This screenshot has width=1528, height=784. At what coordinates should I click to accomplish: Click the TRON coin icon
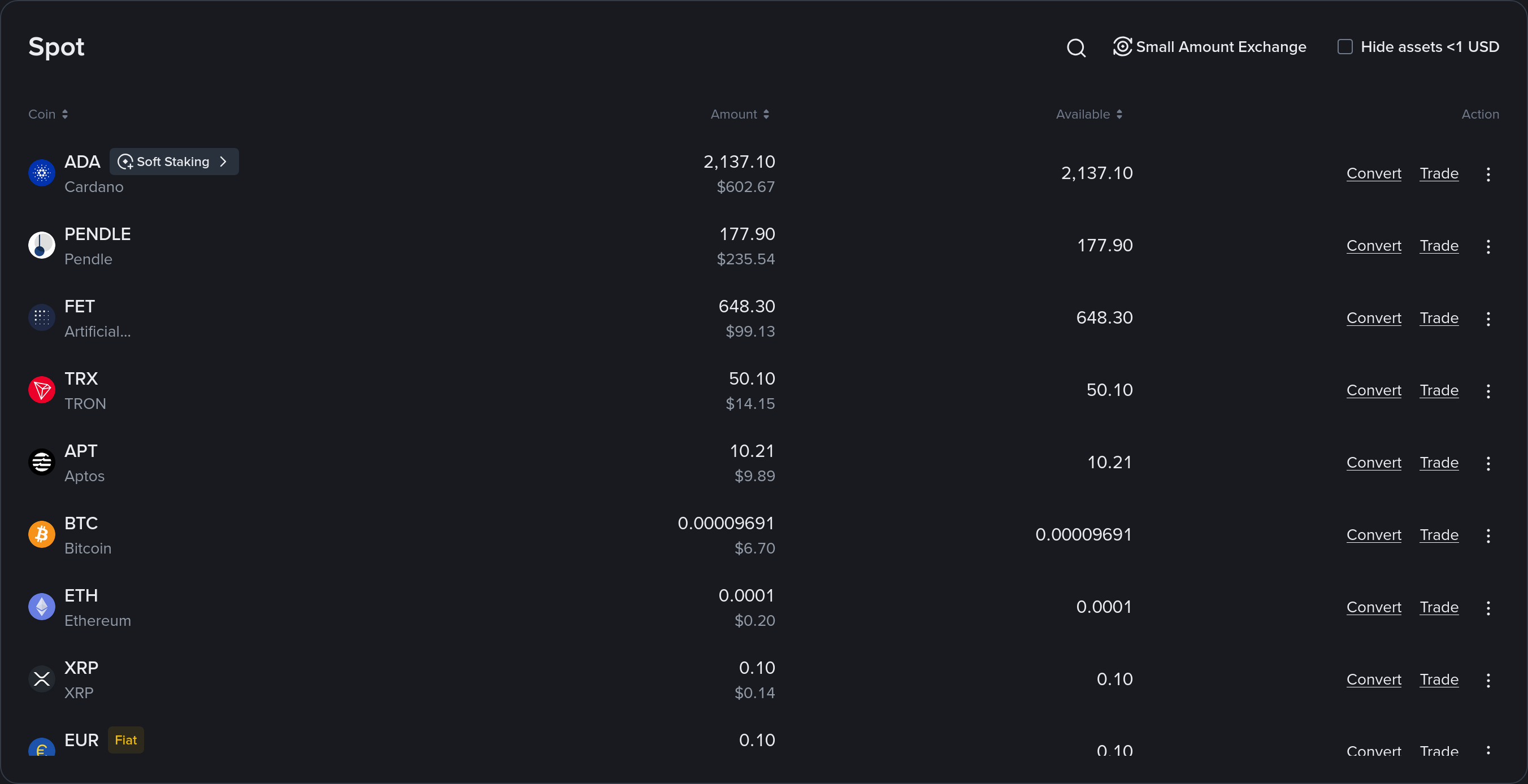click(41, 390)
